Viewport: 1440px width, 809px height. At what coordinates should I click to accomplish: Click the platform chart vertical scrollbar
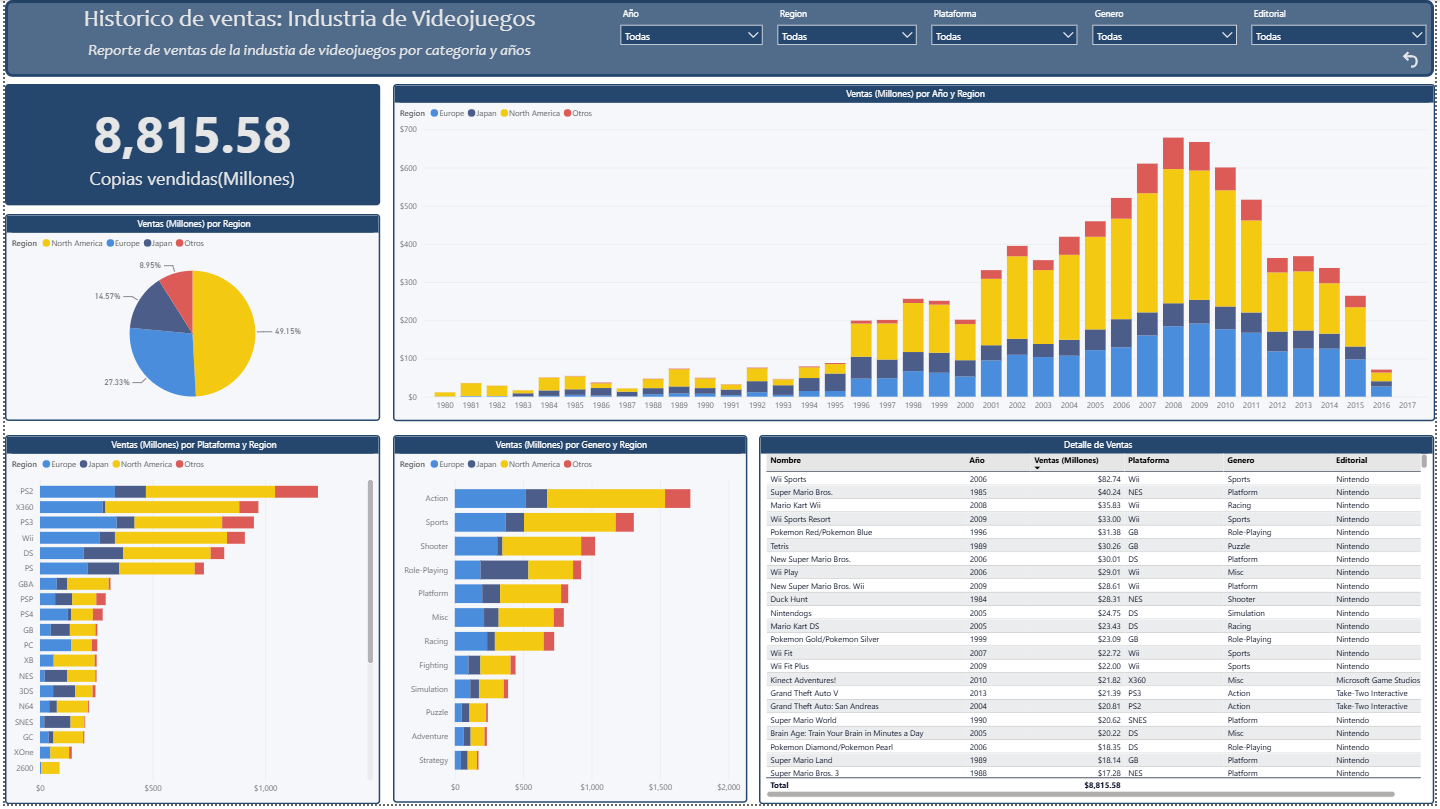pos(371,570)
